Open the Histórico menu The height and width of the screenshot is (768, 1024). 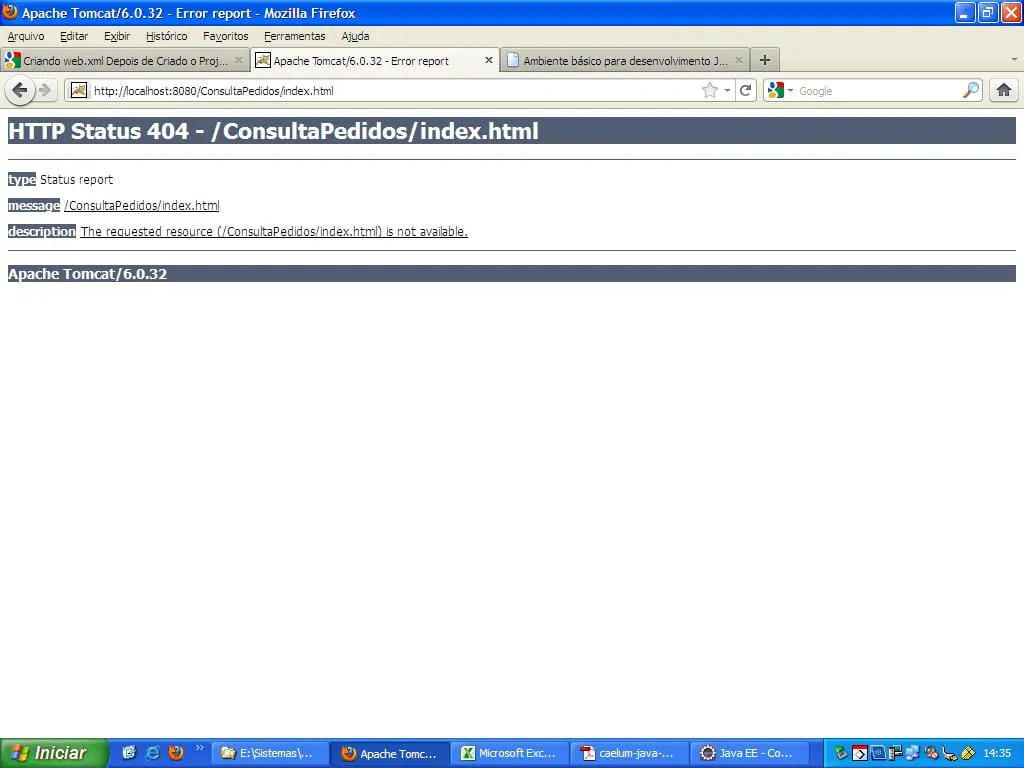[x=167, y=36]
